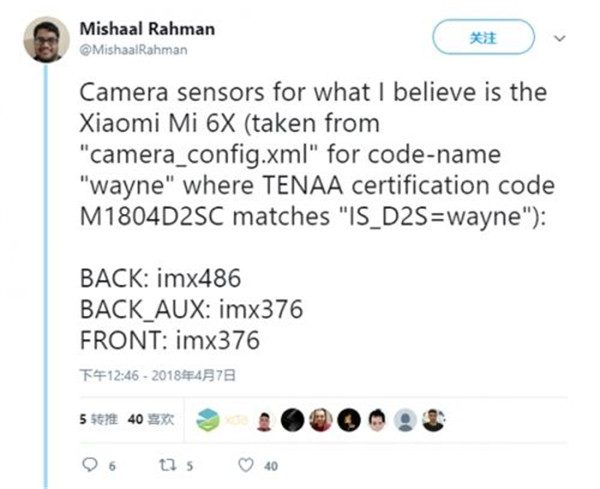Click the reply speech bubble icon
The image size is (600, 489).
click(90, 465)
